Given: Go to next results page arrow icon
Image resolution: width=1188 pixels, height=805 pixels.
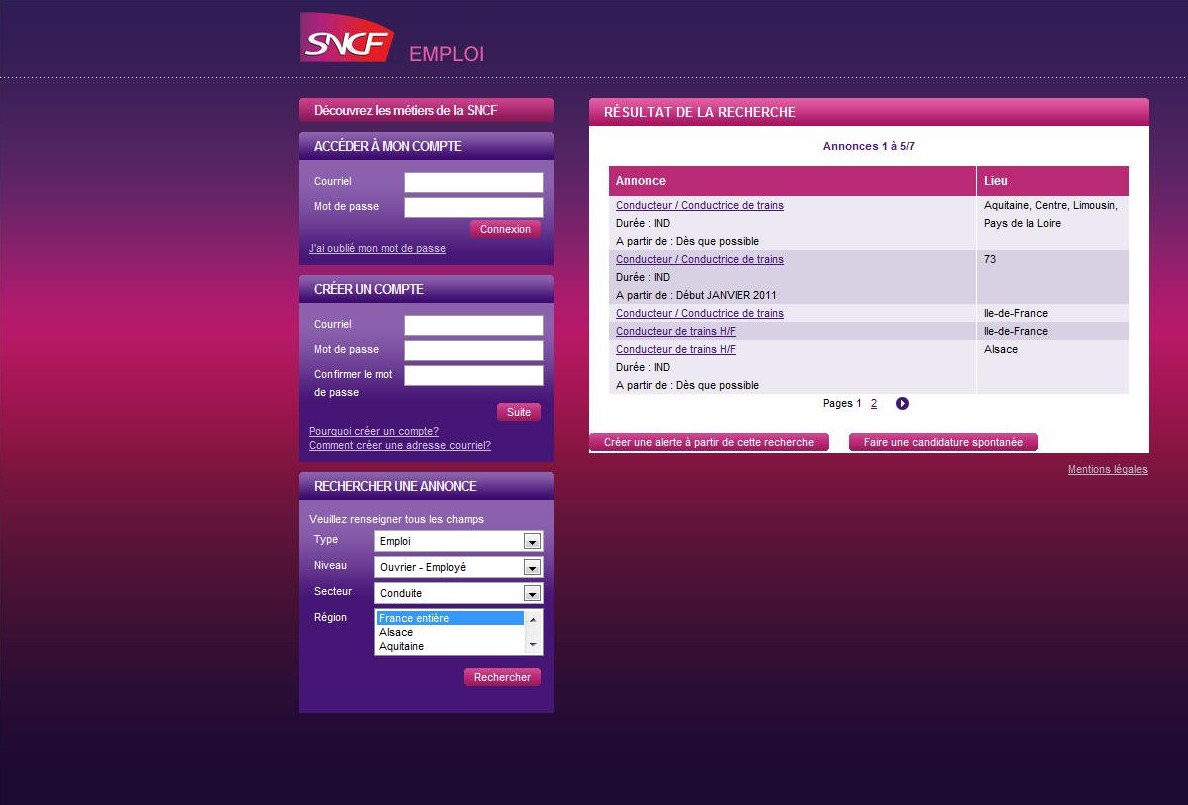Looking at the screenshot, I should [x=902, y=403].
